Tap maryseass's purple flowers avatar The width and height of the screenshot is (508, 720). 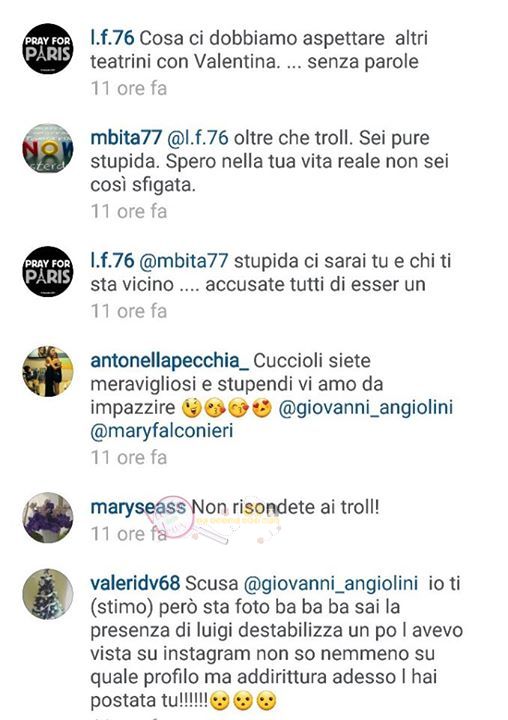(48, 518)
